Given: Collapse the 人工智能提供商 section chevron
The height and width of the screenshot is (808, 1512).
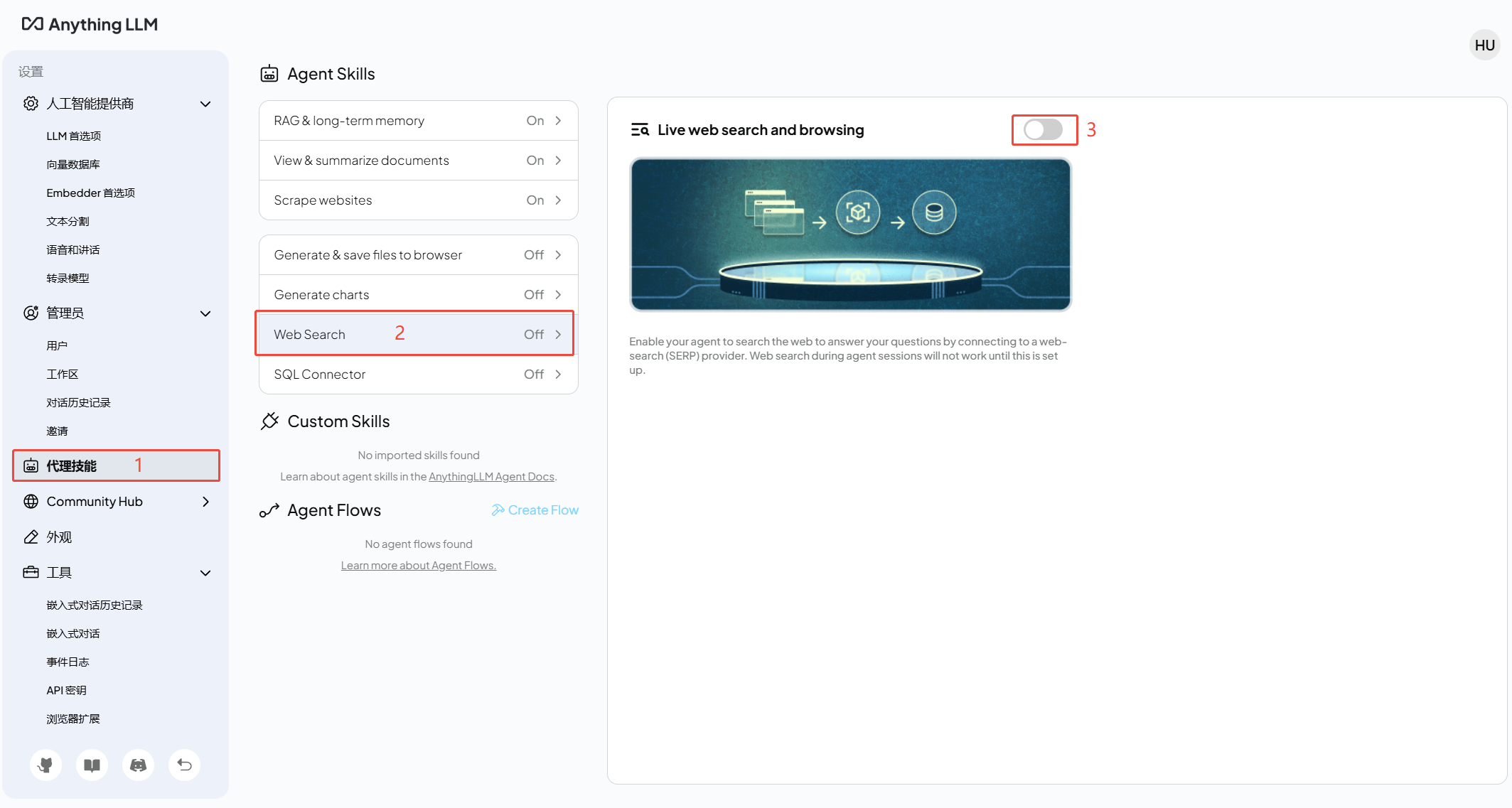Looking at the screenshot, I should (x=205, y=104).
